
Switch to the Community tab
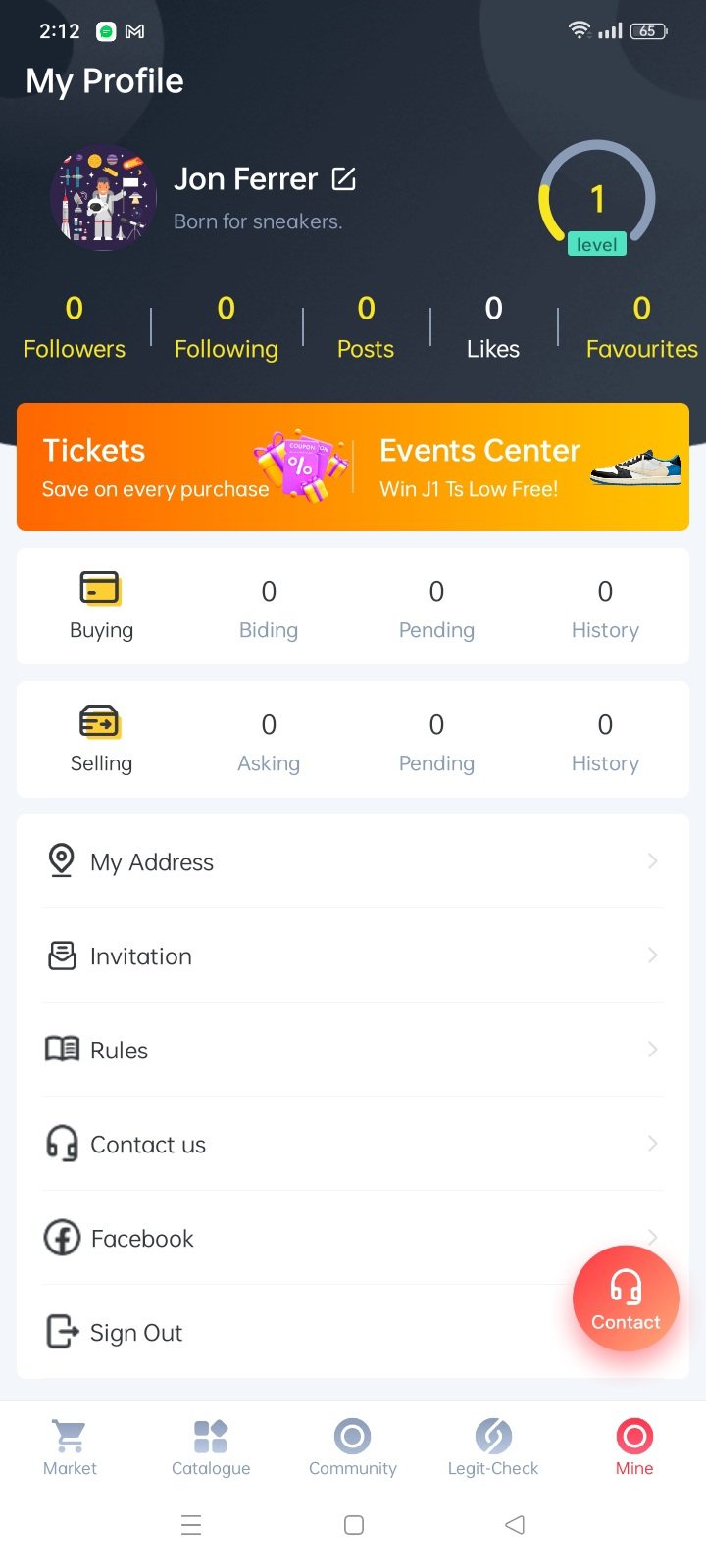click(x=352, y=1447)
